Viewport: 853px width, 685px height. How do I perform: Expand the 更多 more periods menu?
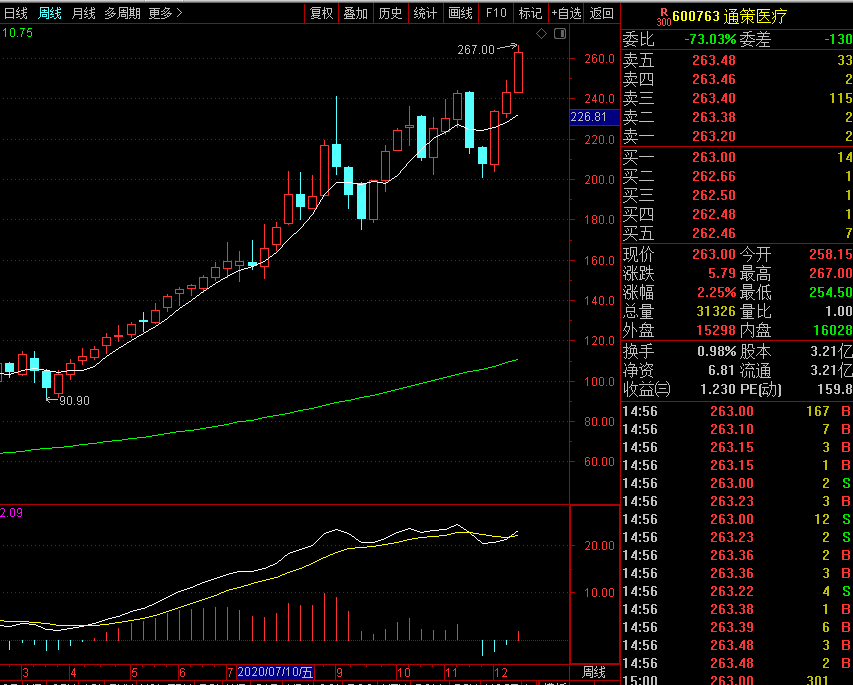pyautogui.click(x=165, y=13)
